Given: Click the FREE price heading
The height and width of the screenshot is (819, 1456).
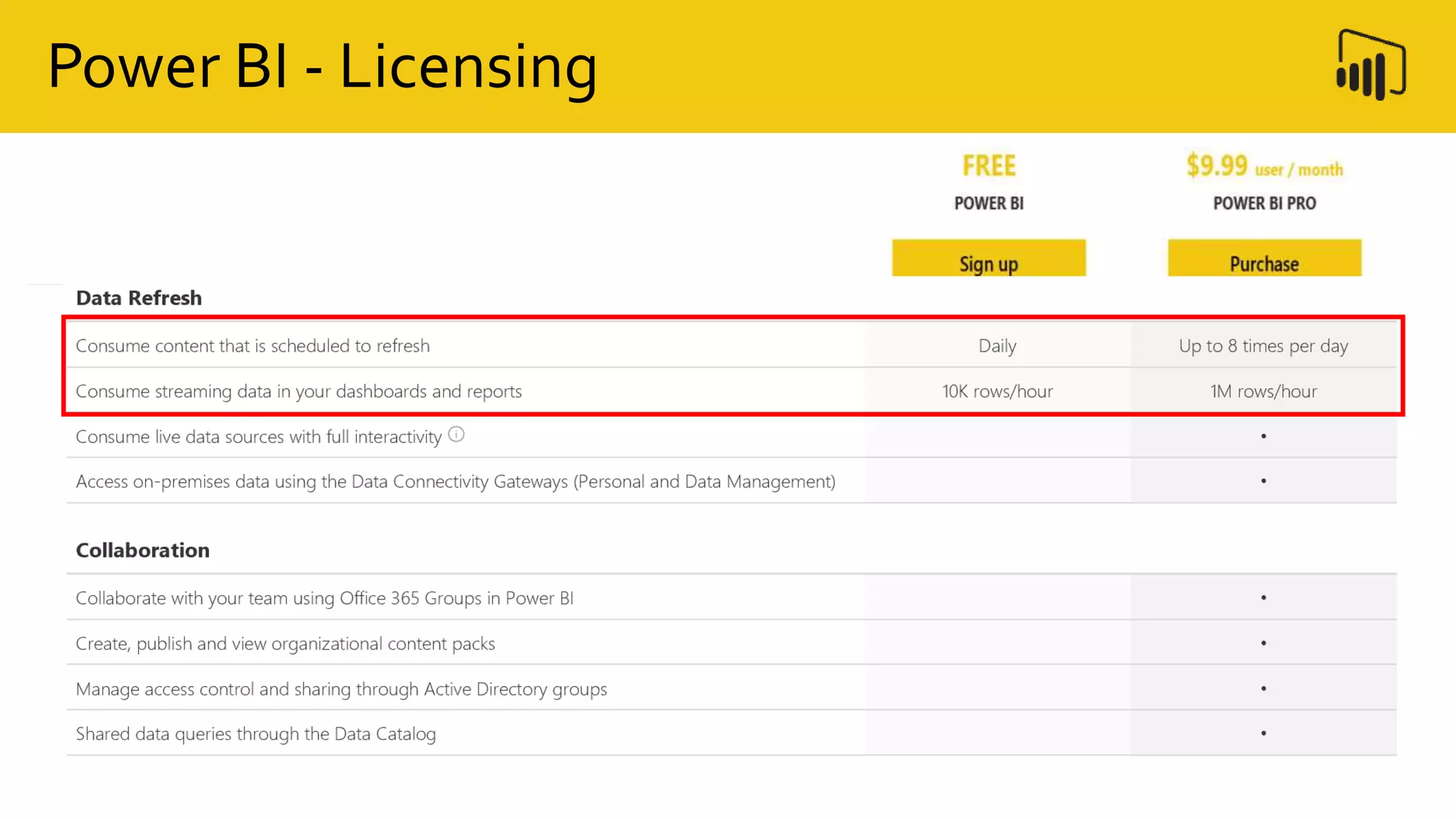Looking at the screenshot, I should point(989,166).
